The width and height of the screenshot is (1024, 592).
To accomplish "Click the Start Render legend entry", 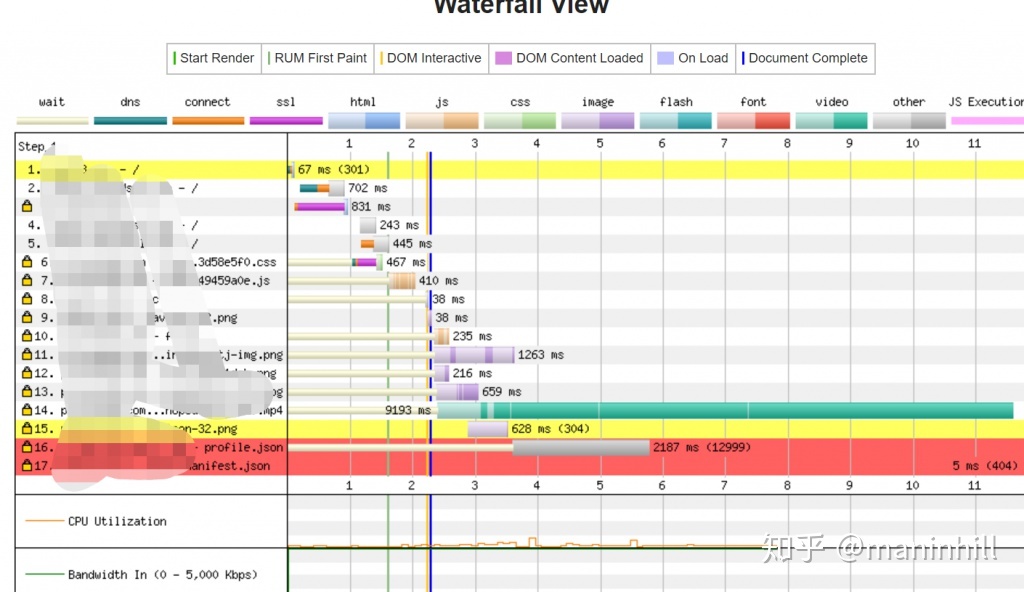I will [214, 58].
